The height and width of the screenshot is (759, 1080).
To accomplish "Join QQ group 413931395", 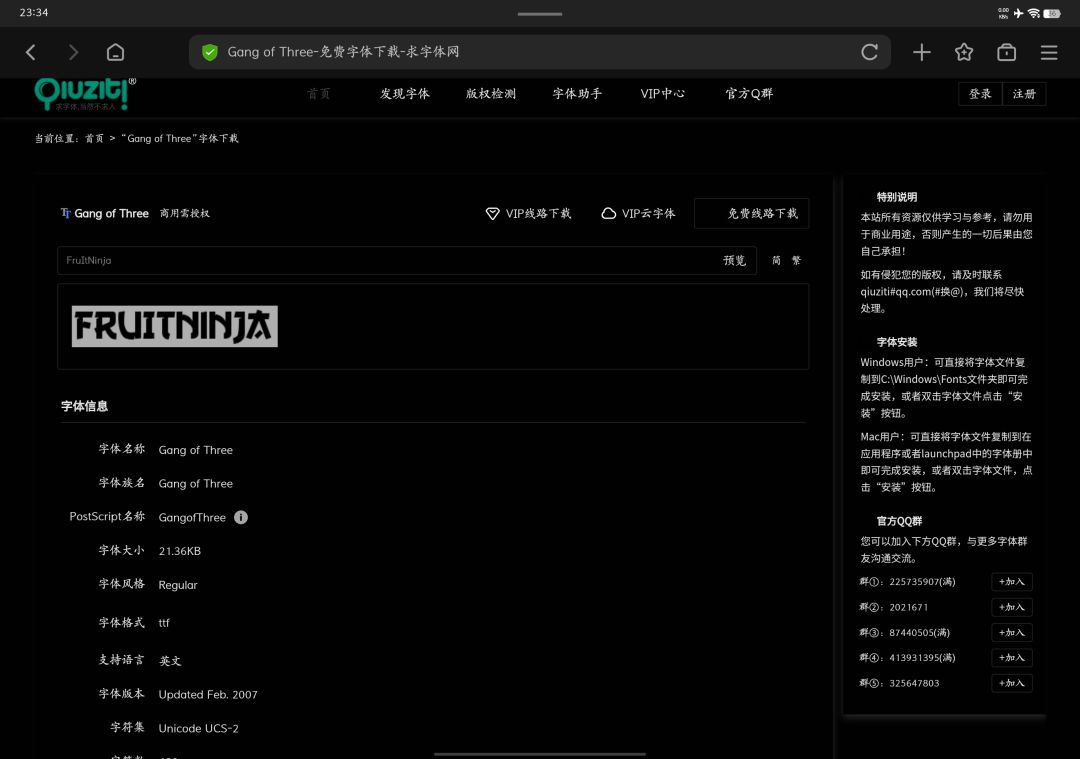I will 1012,658.
